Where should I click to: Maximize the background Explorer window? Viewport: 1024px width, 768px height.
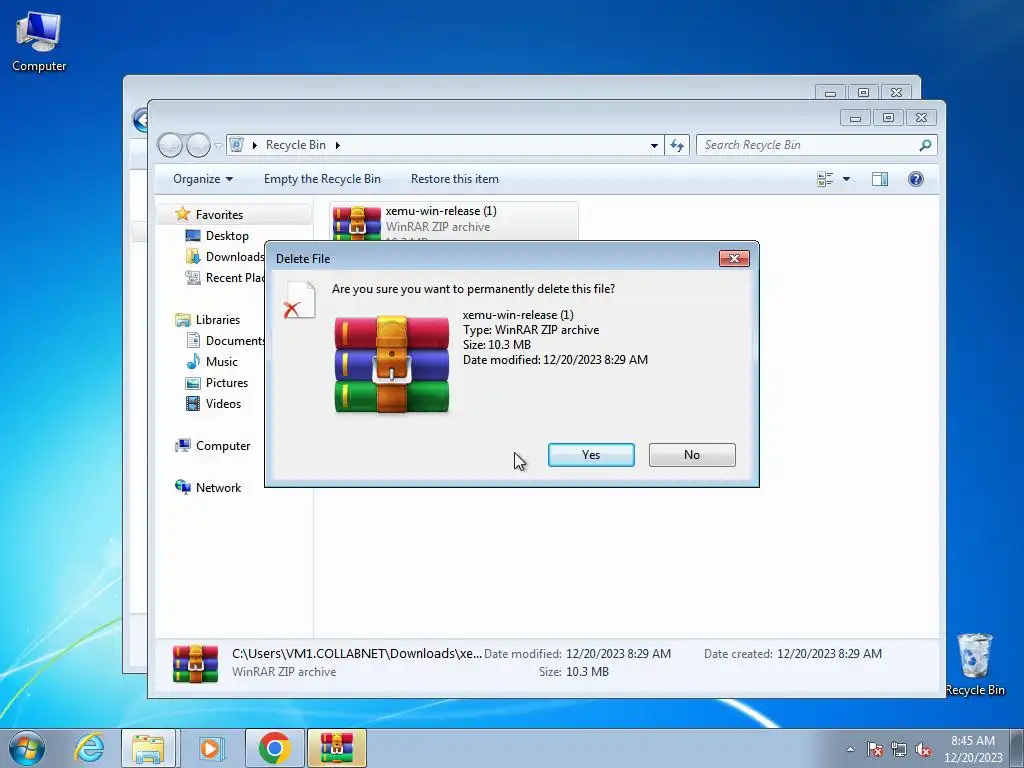[x=863, y=93]
